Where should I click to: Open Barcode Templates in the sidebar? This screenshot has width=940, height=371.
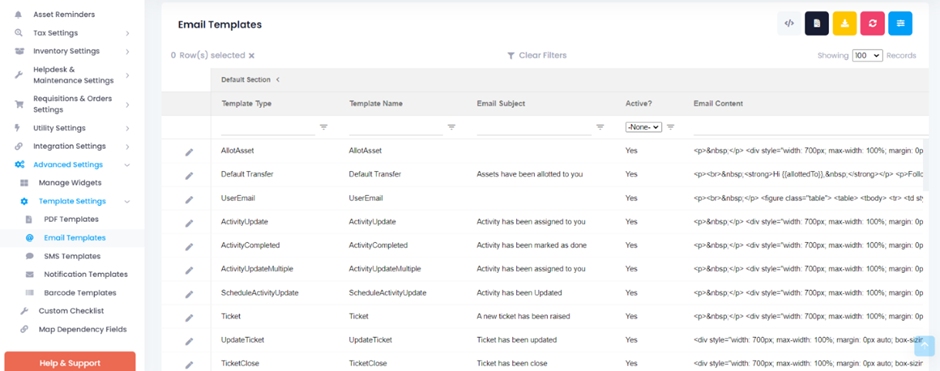(80, 293)
